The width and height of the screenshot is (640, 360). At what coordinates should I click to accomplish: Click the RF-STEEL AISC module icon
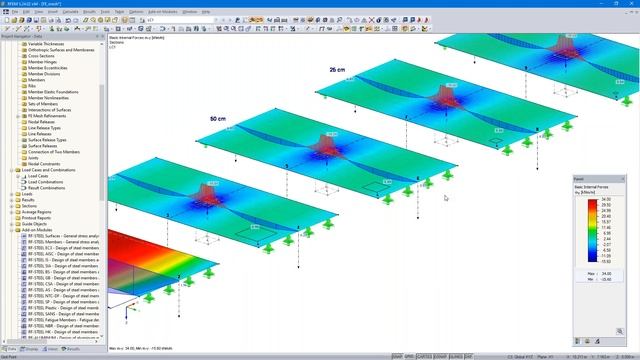coord(24,254)
